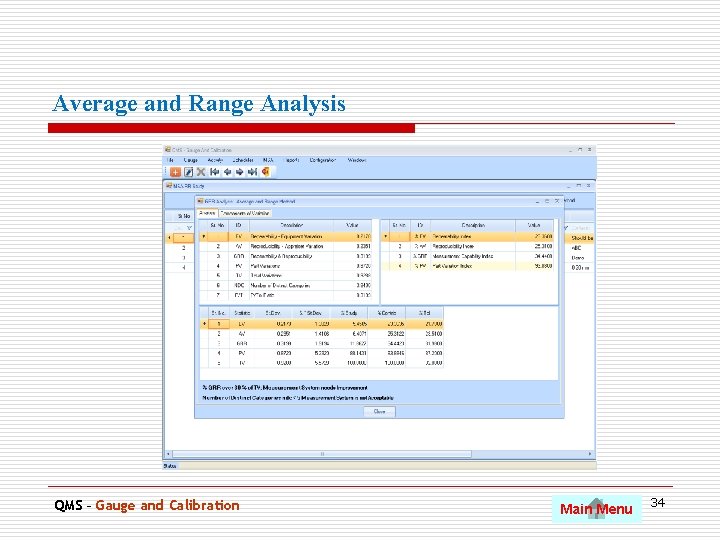Select Reproducibility - Appraiser Variation row

coord(285,247)
